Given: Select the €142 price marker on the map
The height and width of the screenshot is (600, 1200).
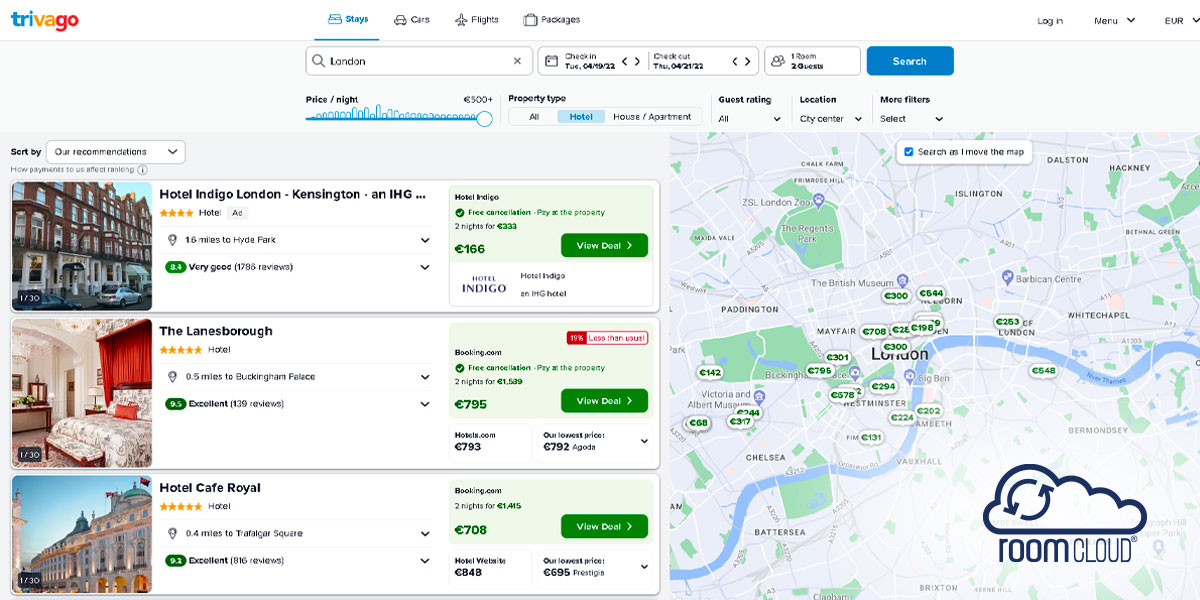Looking at the screenshot, I should coord(710,373).
